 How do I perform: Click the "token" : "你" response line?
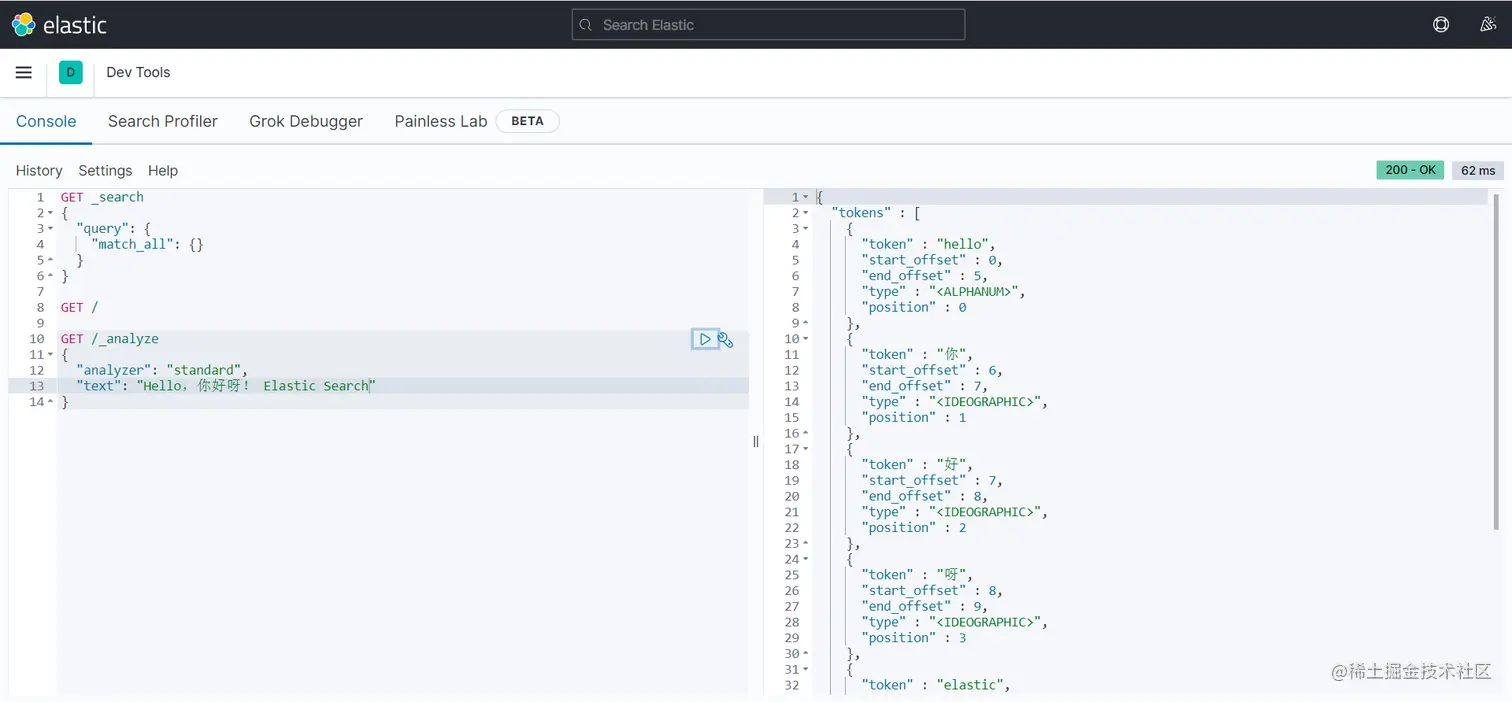click(917, 354)
